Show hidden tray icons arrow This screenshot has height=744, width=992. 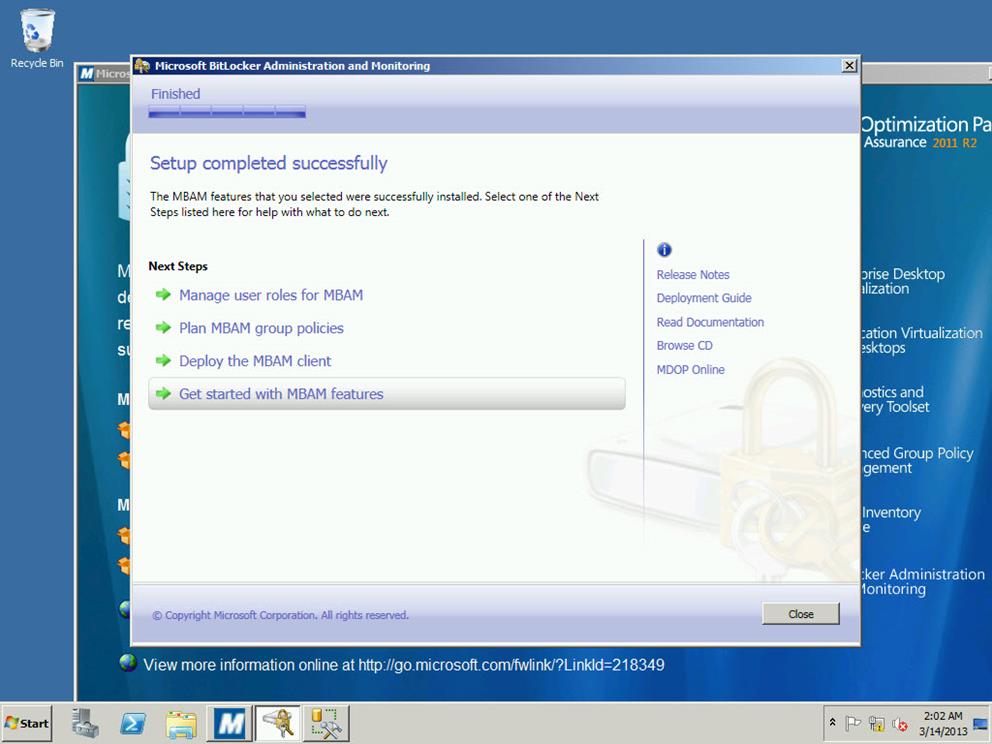pyautogui.click(x=833, y=722)
